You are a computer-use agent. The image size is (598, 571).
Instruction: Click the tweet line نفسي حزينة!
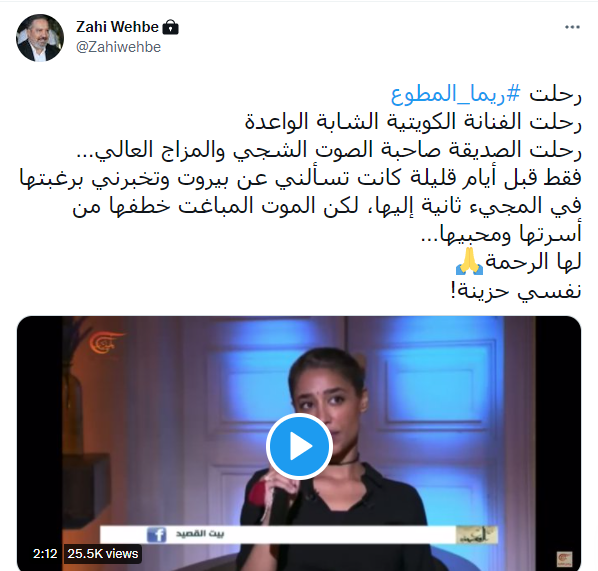(x=516, y=291)
